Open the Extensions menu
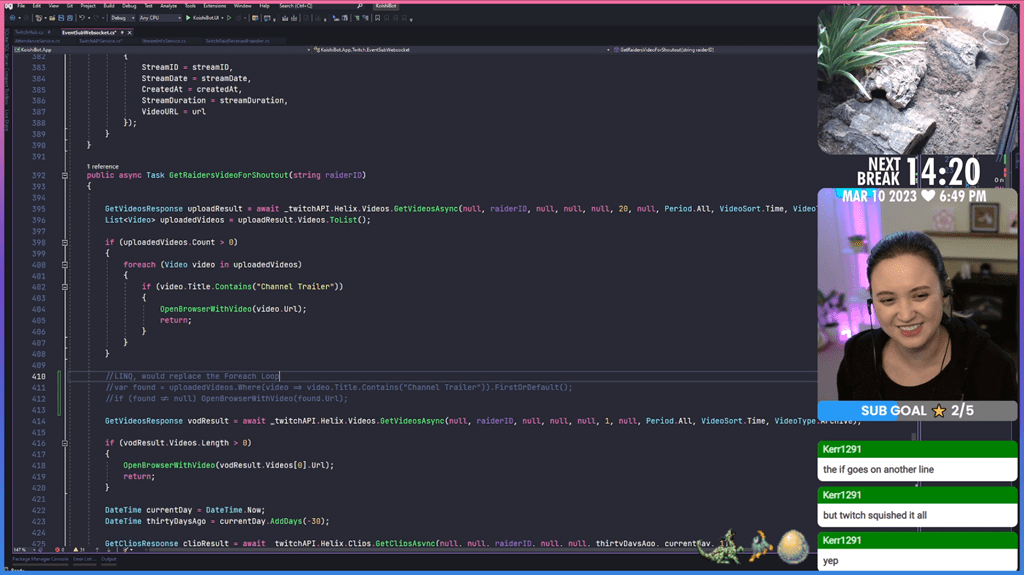 (214, 6)
